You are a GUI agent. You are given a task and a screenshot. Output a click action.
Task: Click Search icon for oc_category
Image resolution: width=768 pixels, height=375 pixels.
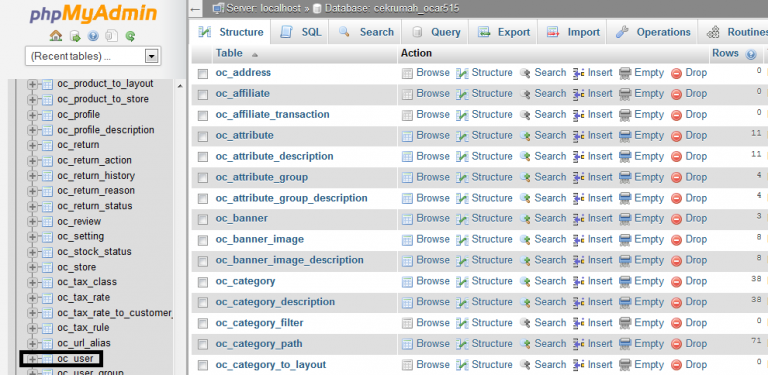tap(525, 282)
